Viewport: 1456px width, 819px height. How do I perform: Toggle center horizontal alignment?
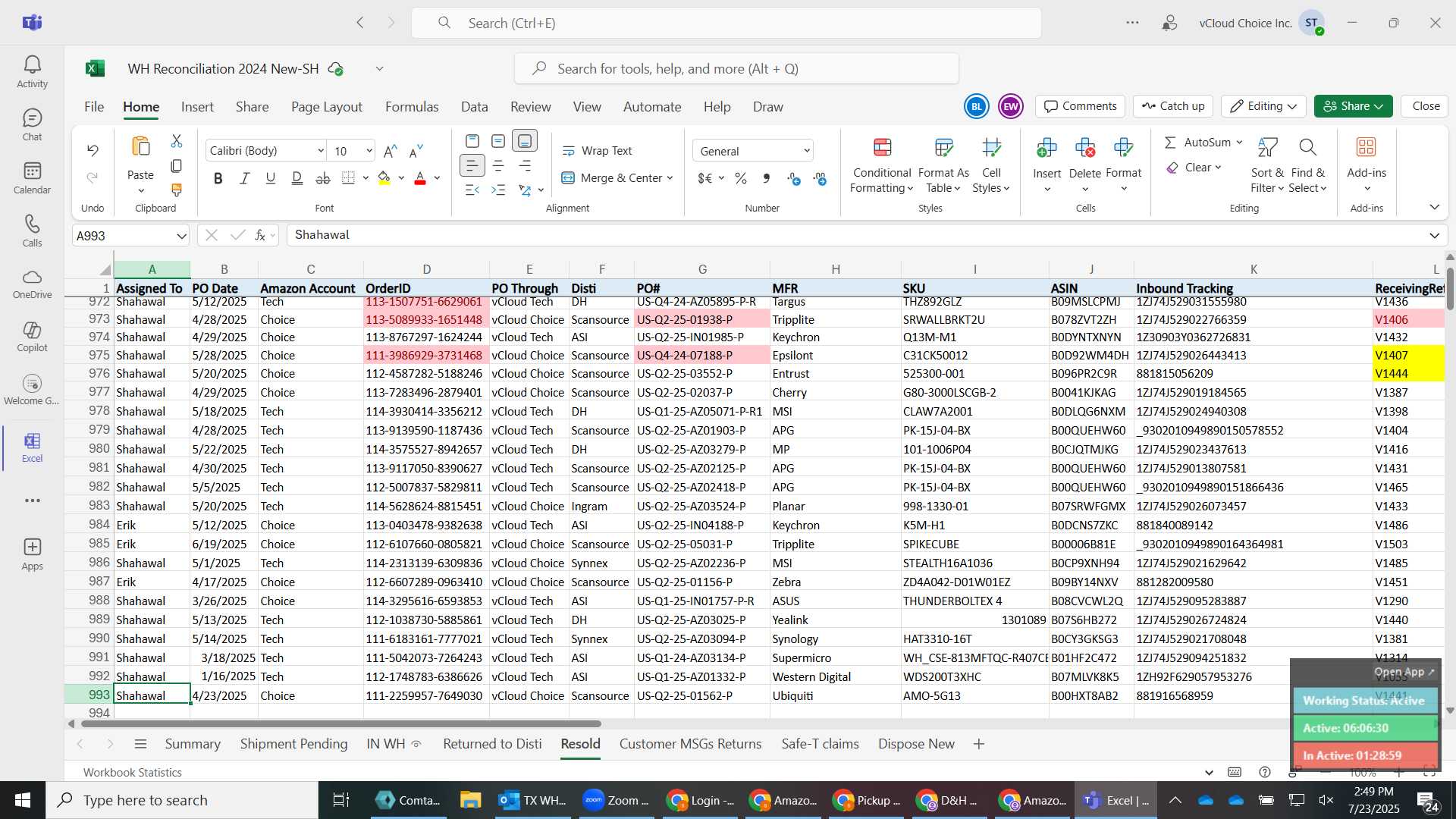pyautogui.click(x=498, y=165)
